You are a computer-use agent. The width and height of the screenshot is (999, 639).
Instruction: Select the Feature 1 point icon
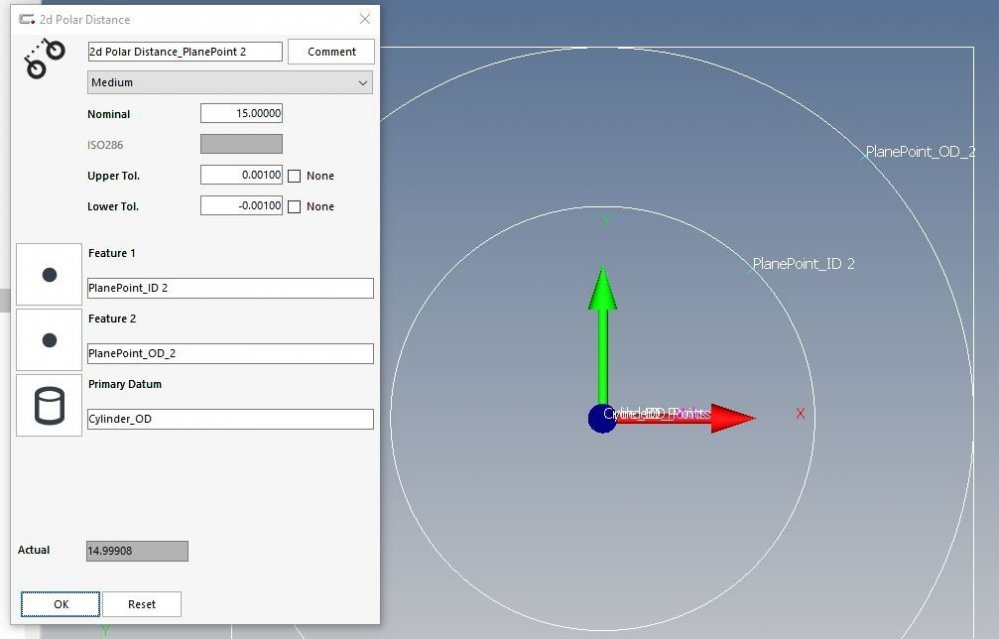[49, 275]
